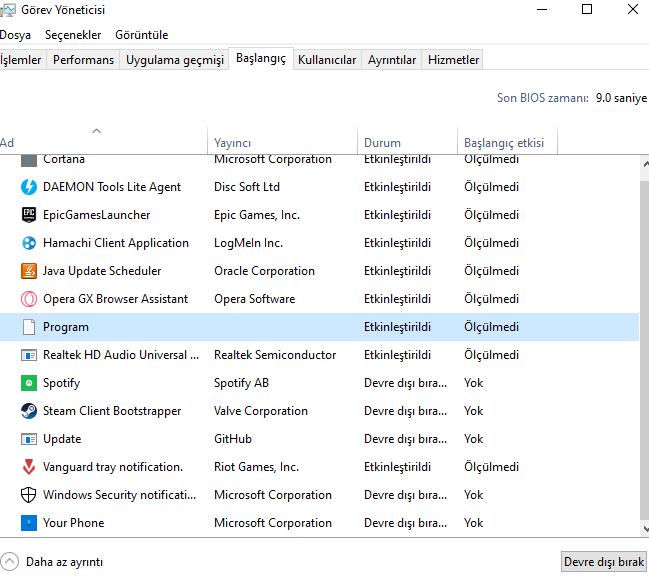Click the Disc Soft Ltd publisher cell
Screen dimensions: 649x585
pos(247,187)
